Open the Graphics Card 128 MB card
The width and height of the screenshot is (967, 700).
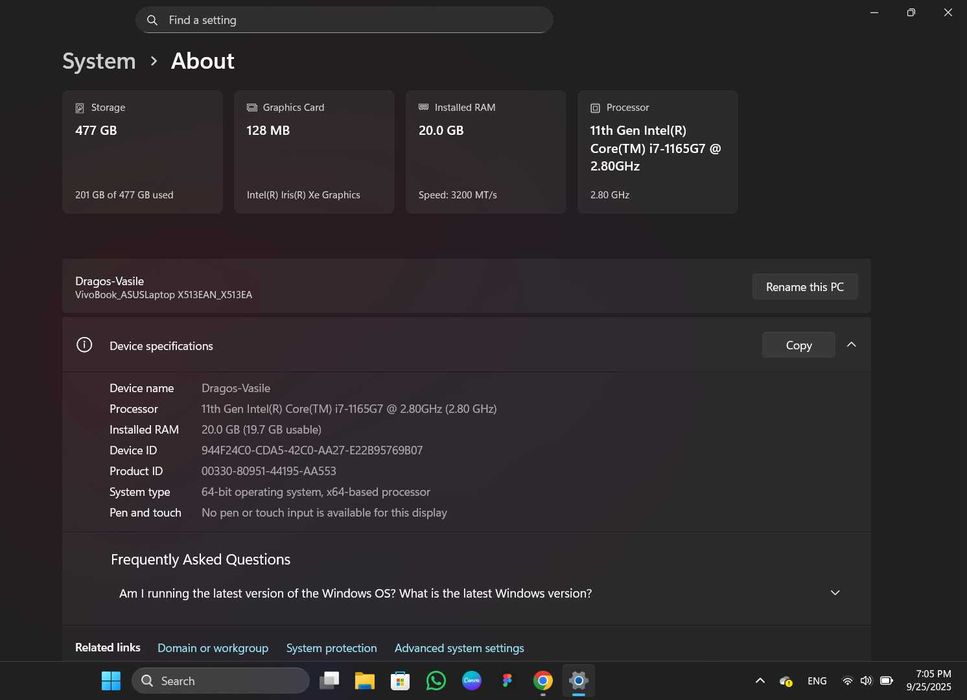(x=314, y=152)
